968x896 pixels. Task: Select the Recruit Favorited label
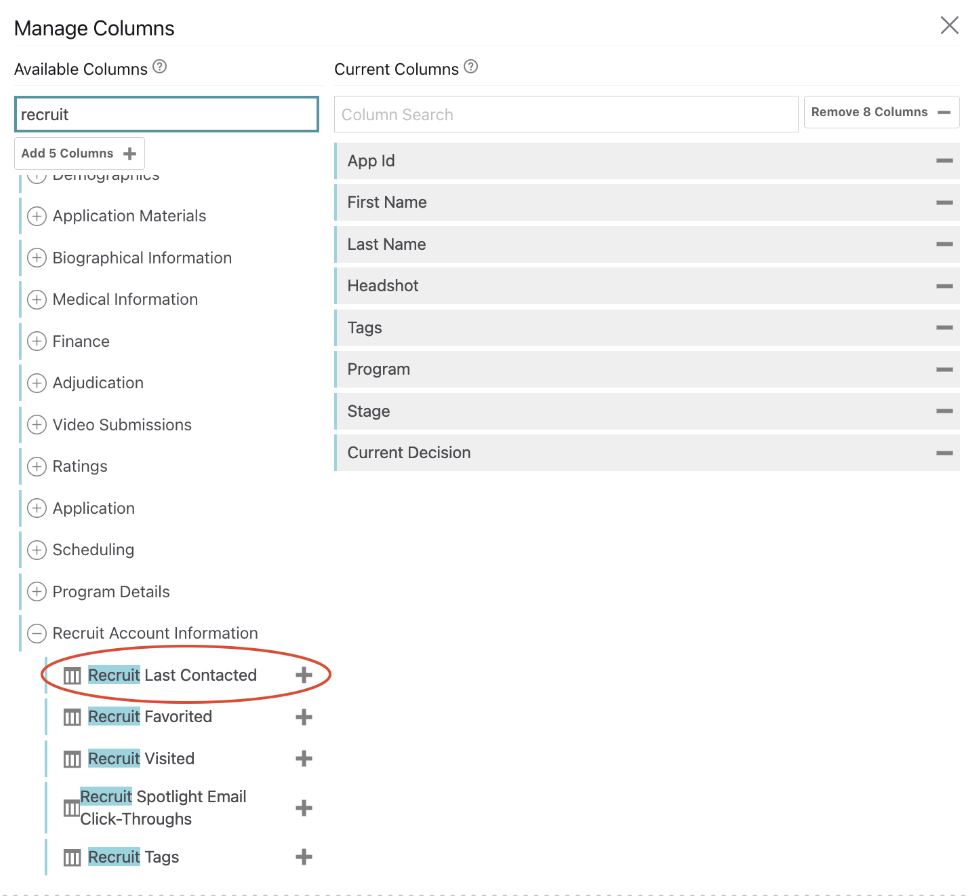pos(150,716)
